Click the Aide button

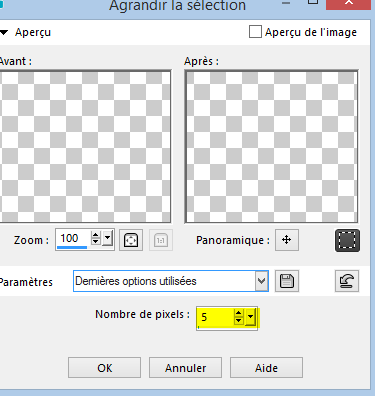266,368
